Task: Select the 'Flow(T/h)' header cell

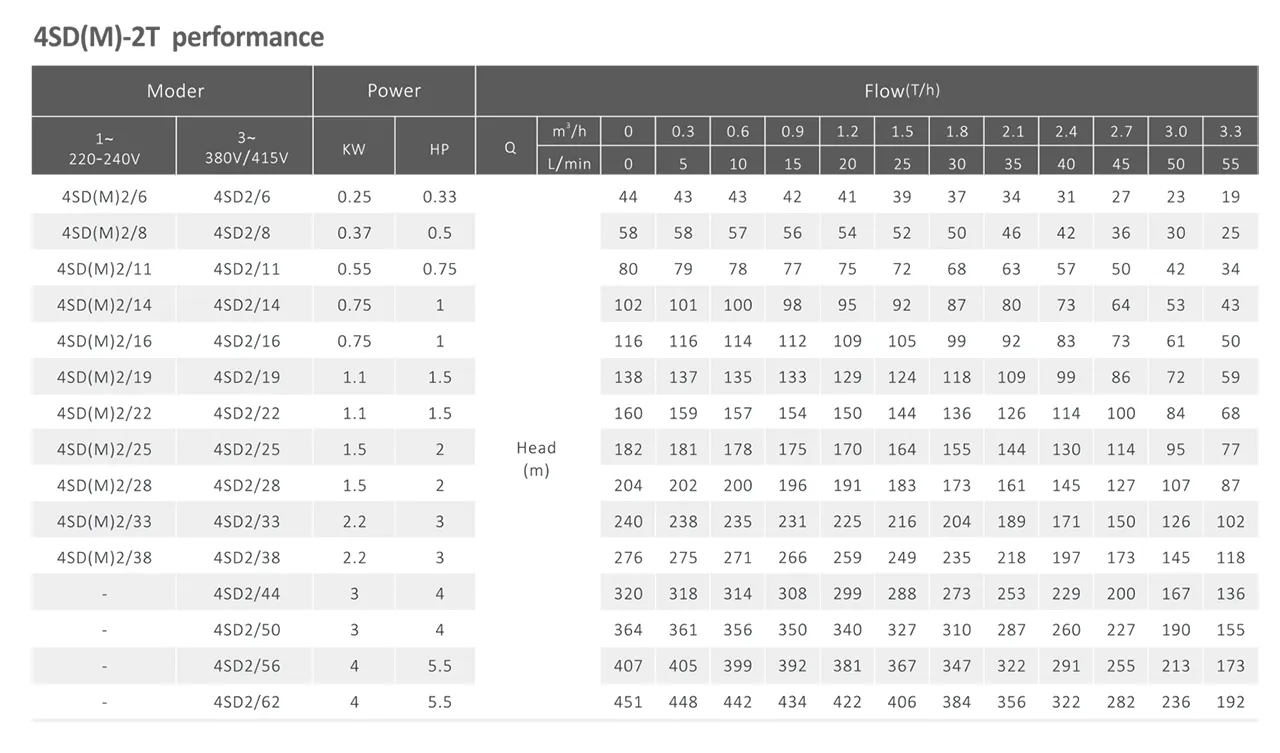Action: 901,91
